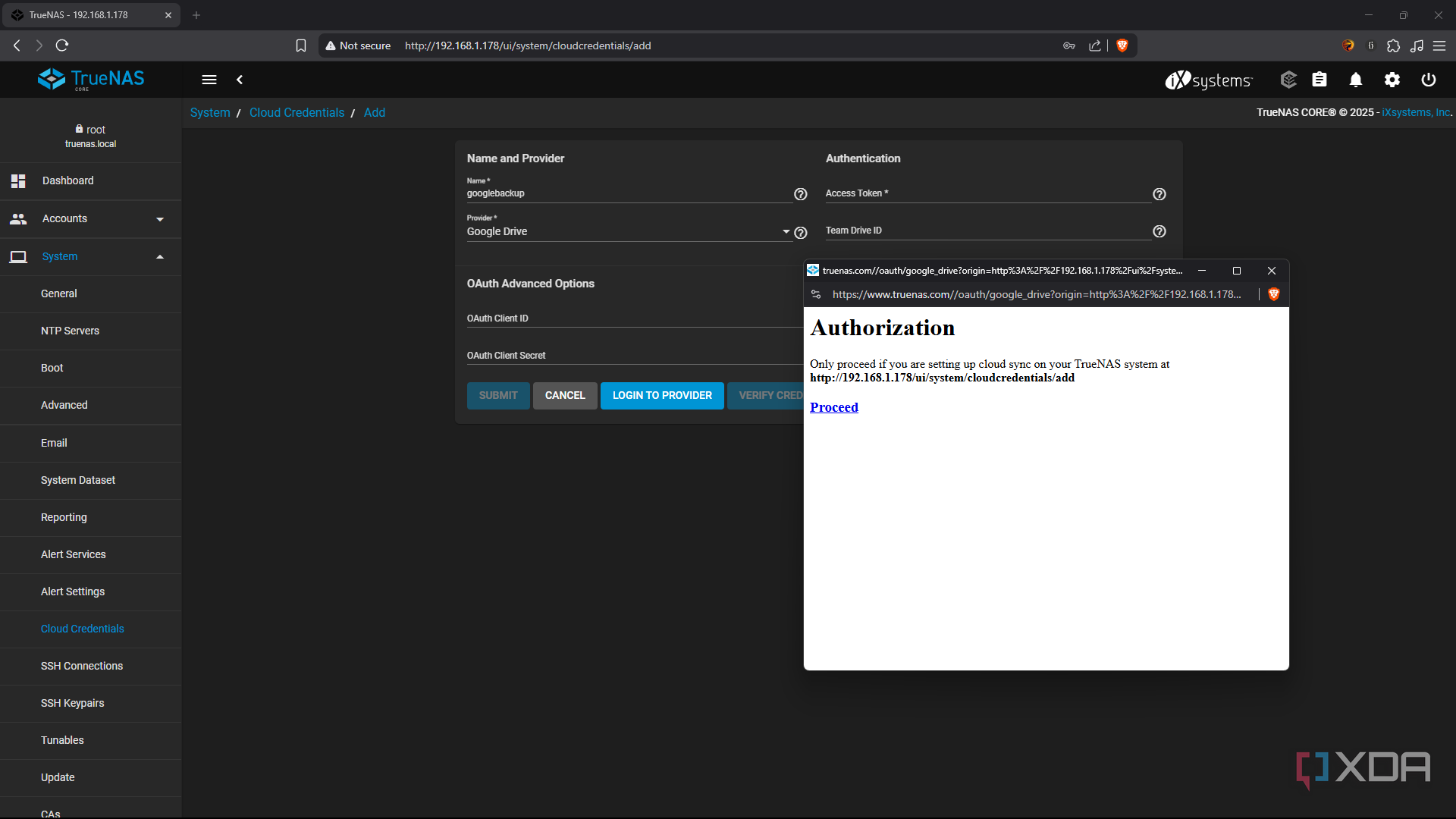Reload the page in the browser
The image size is (1456, 819).
click(x=62, y=45)
